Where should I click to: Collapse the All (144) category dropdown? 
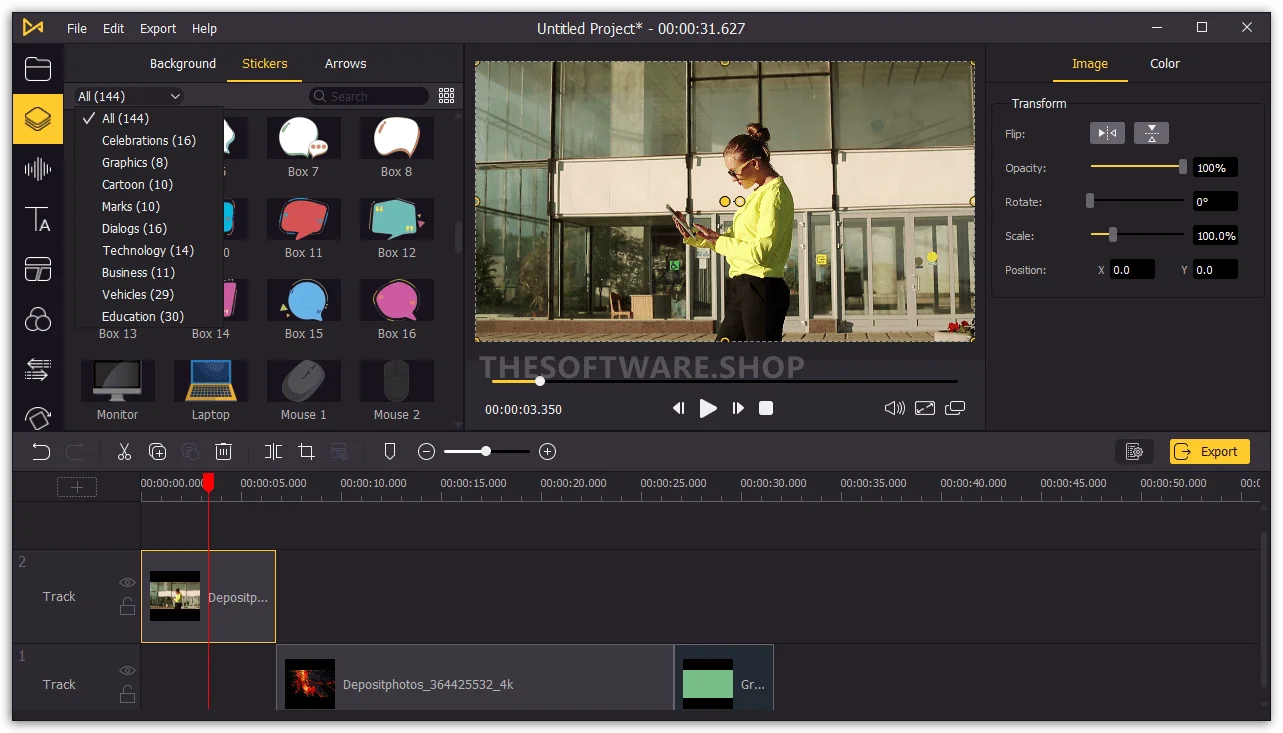point(129,96)
